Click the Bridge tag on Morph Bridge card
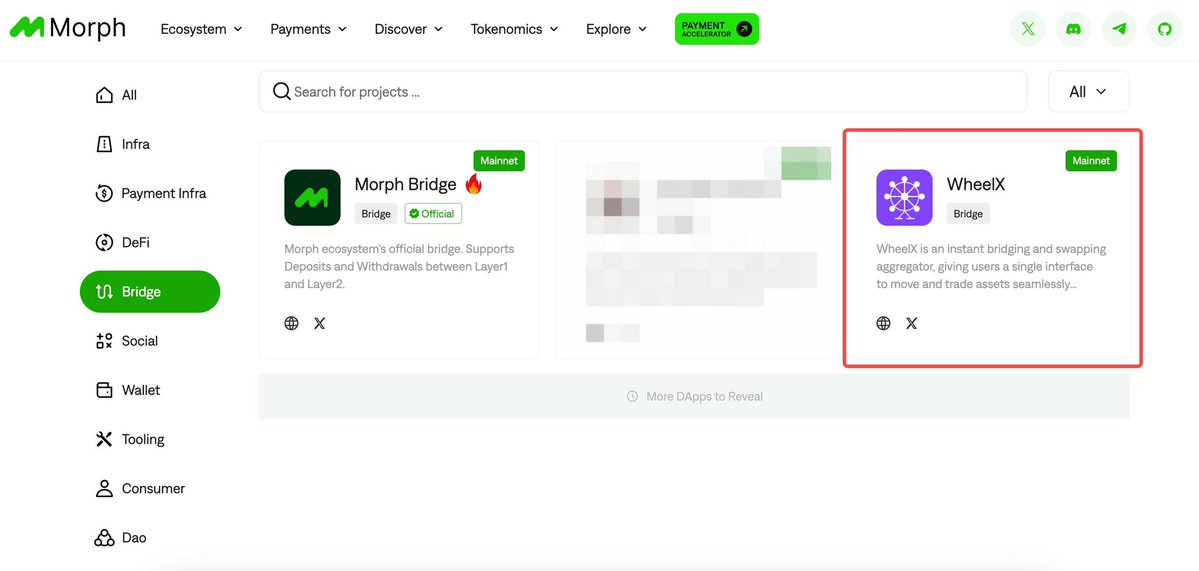This screenshot has height=571, width=1199. (x=376, y=214)
